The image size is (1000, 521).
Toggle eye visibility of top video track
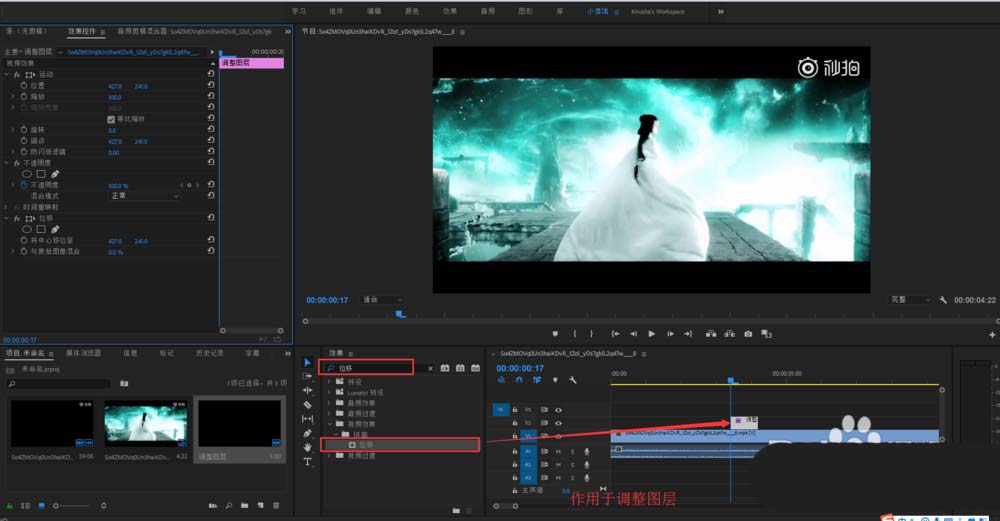[x=558, y=409]
